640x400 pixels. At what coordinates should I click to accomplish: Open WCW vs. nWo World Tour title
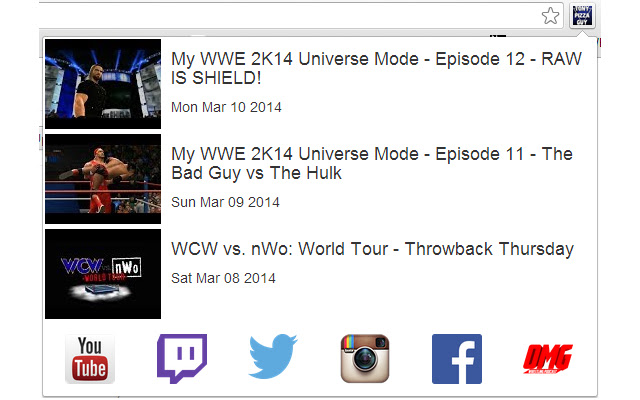(372, 249)
